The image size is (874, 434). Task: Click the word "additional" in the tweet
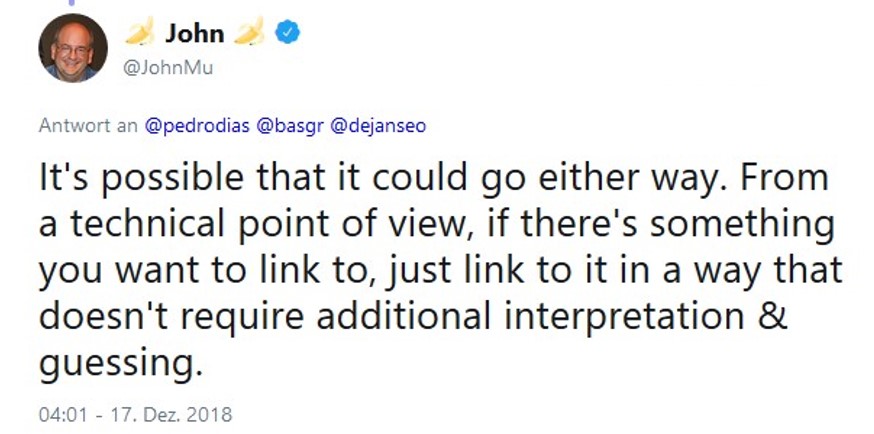pyautogui.click(x=404, y=316)
